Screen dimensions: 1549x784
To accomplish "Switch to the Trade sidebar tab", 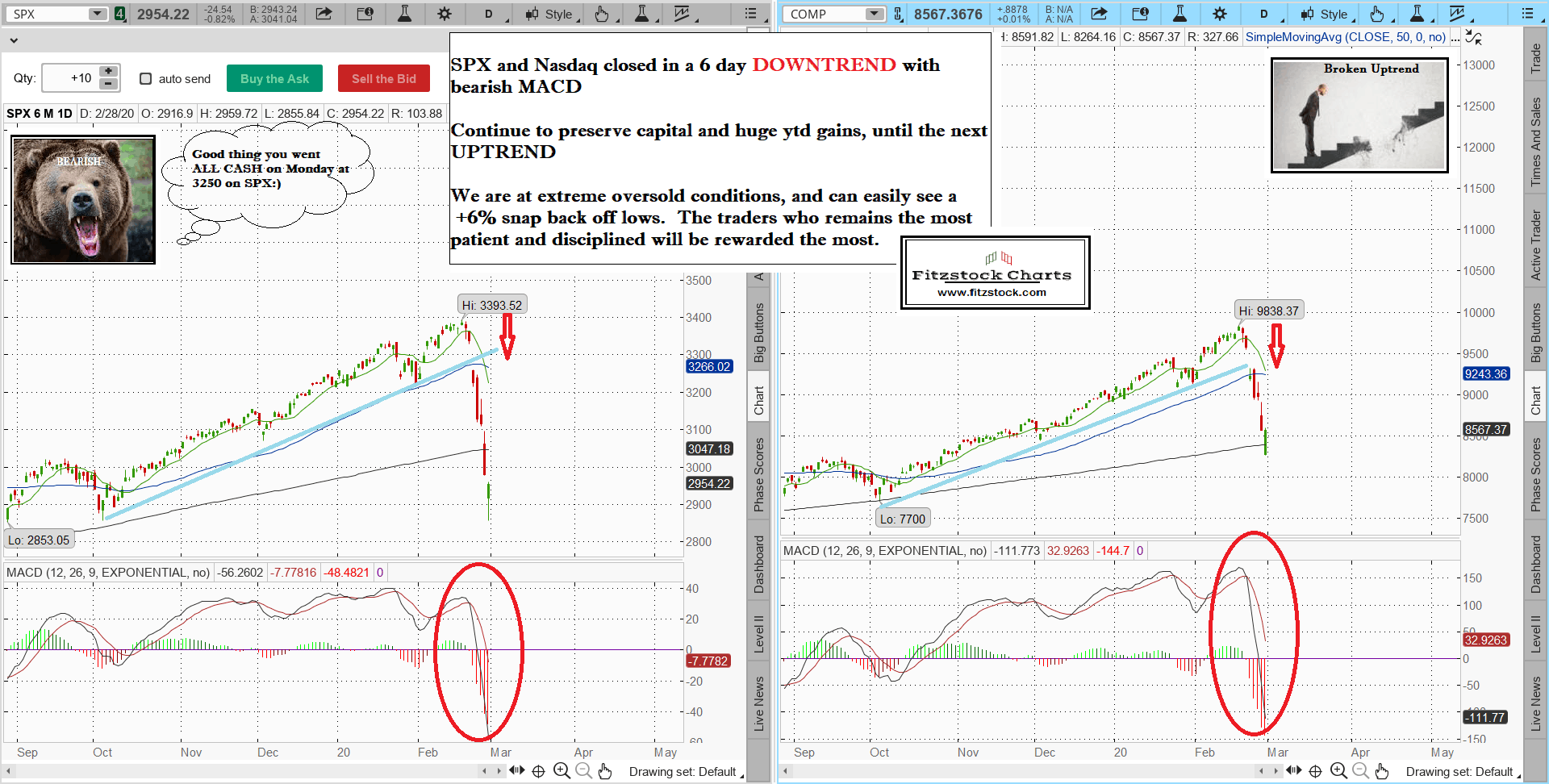I will (1535, 58).
